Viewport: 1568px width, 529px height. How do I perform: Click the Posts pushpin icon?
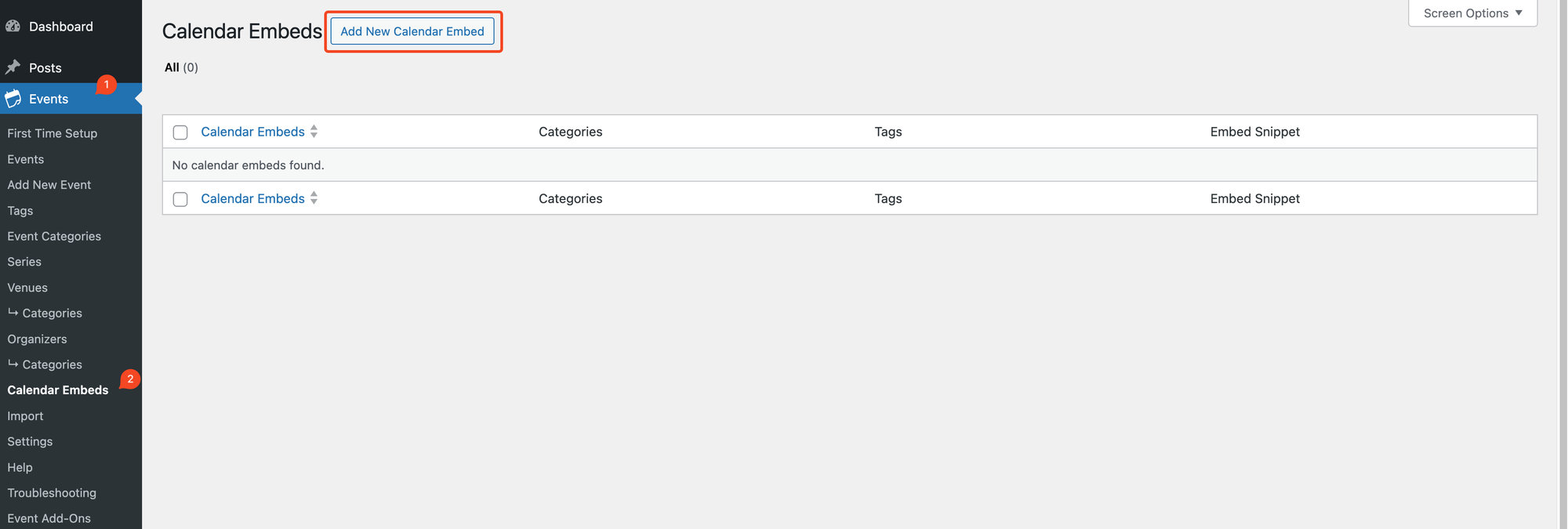[x=13, y=67]
